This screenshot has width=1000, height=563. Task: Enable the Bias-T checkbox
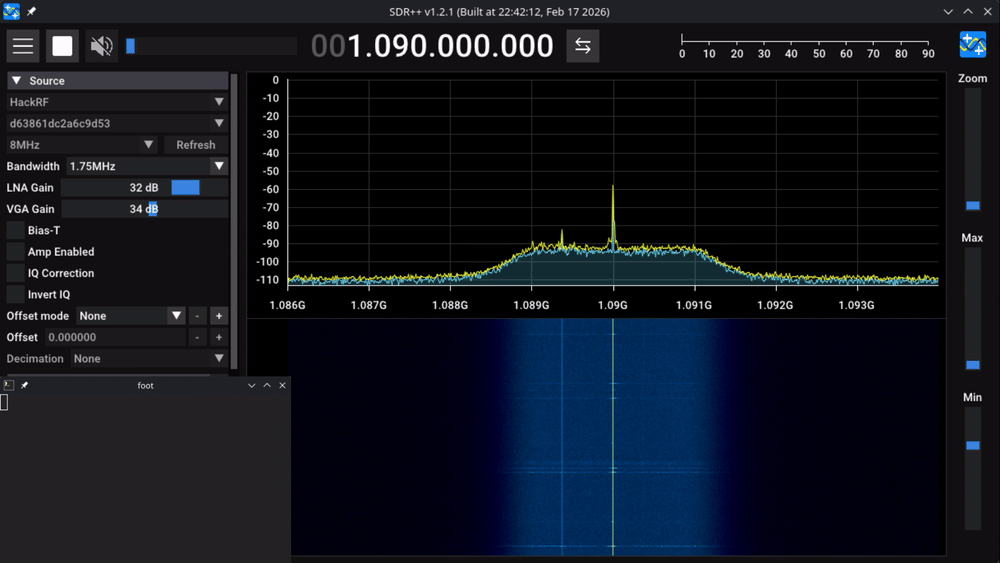(16, 230)
